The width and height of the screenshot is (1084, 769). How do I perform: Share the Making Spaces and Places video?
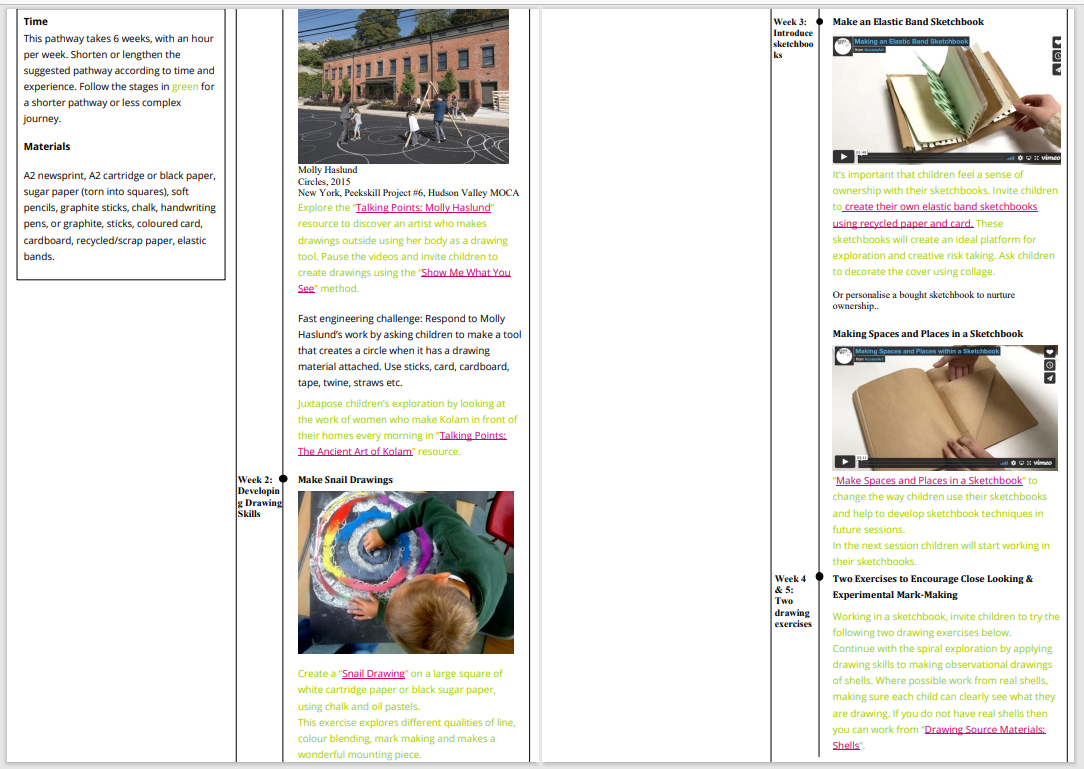coord(1049,378)
